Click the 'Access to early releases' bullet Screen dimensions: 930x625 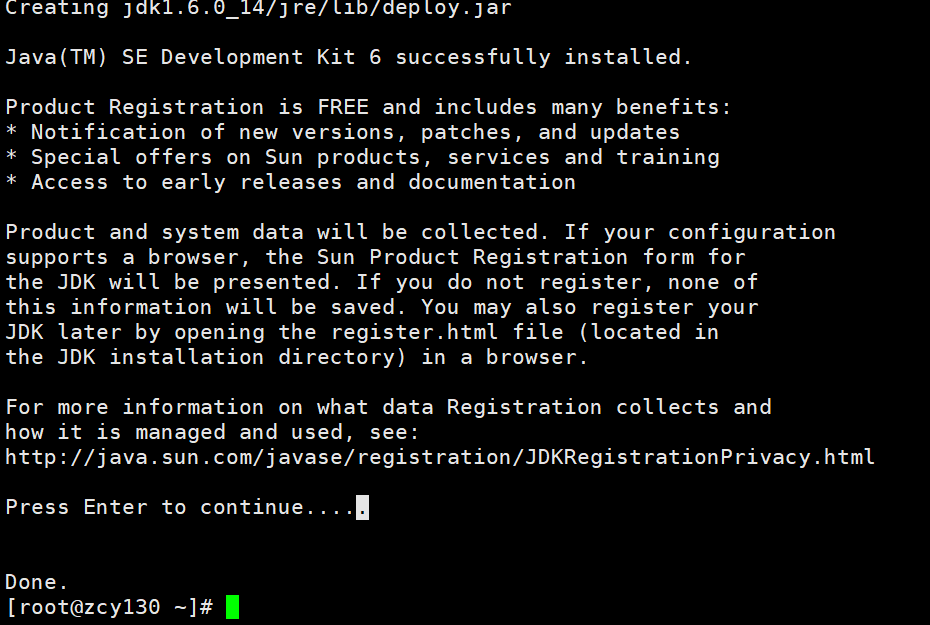(x=290, y=183)
